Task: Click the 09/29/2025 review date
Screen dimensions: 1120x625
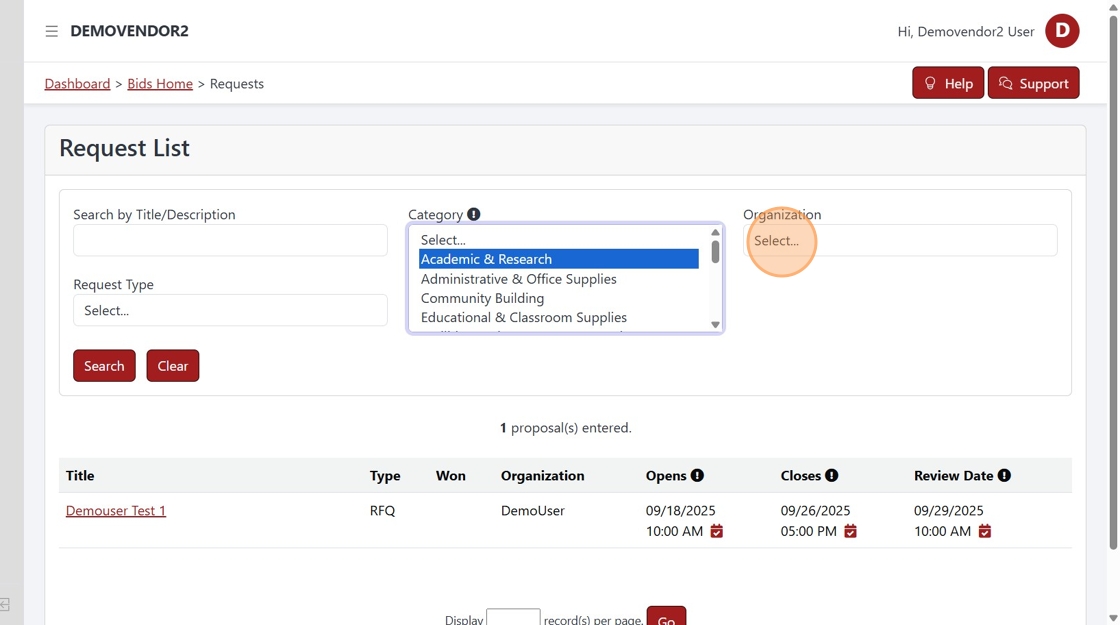Action: tap(949, 511)
